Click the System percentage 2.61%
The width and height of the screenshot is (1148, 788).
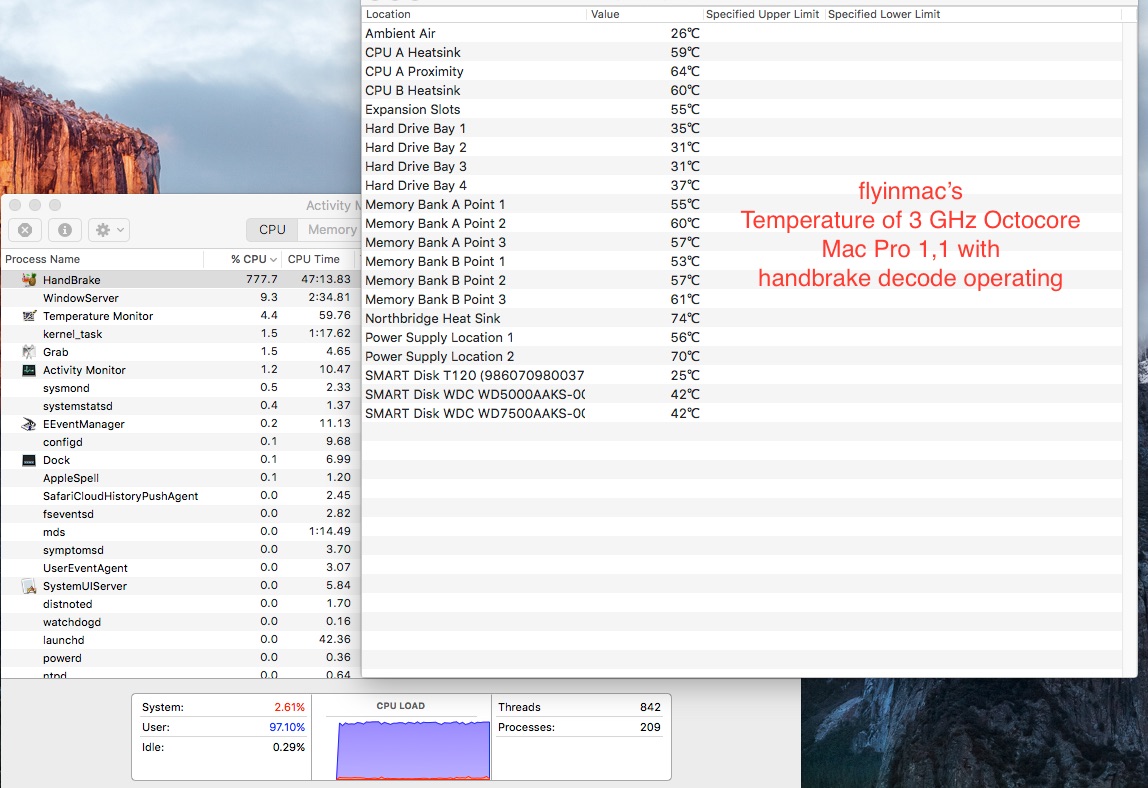tap(289, 707)
